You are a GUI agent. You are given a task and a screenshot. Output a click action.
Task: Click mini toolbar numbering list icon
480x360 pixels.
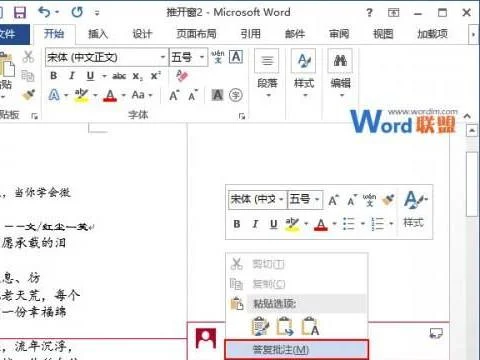pos(377,224)
